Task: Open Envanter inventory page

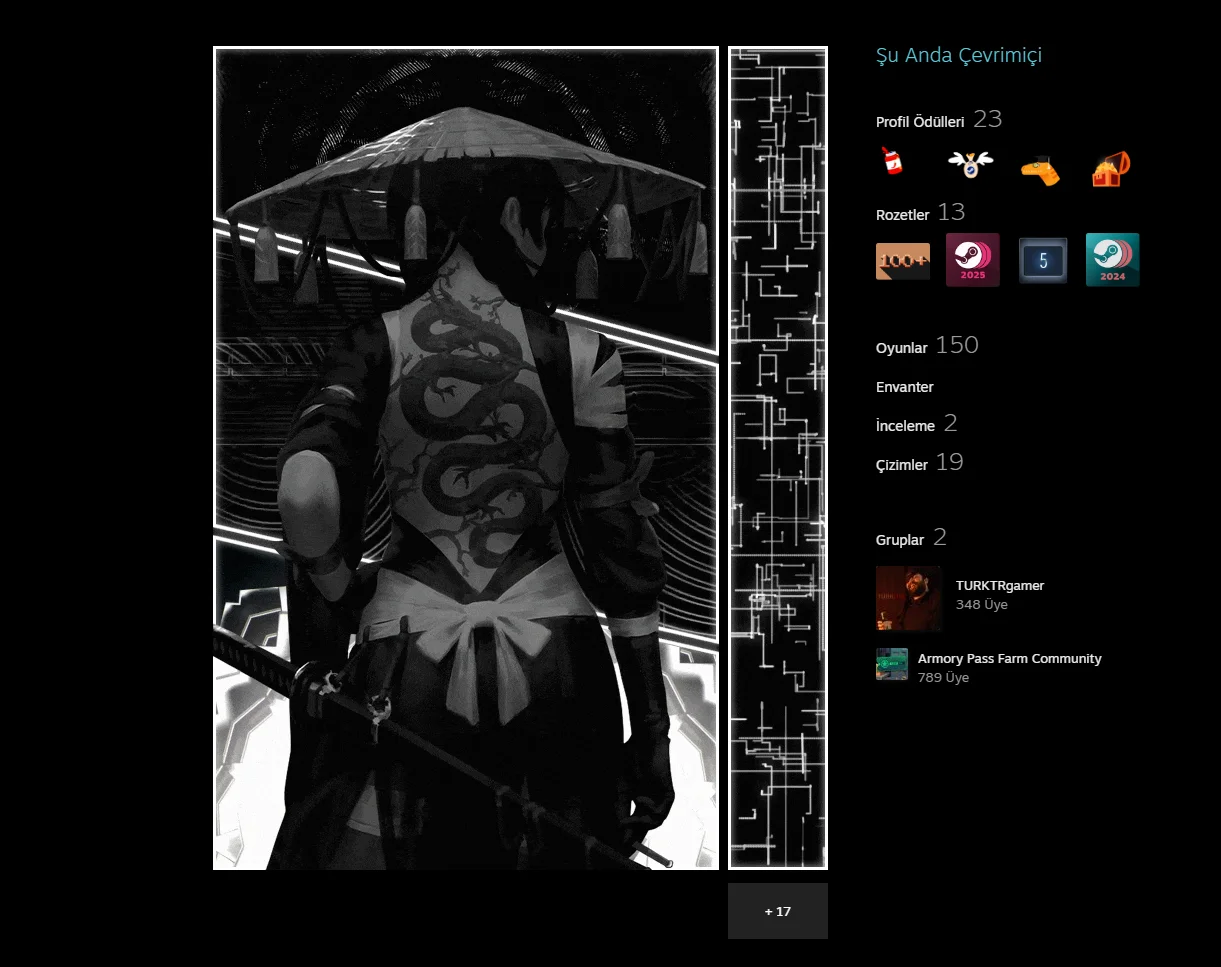Action: (x=905, y=387)
